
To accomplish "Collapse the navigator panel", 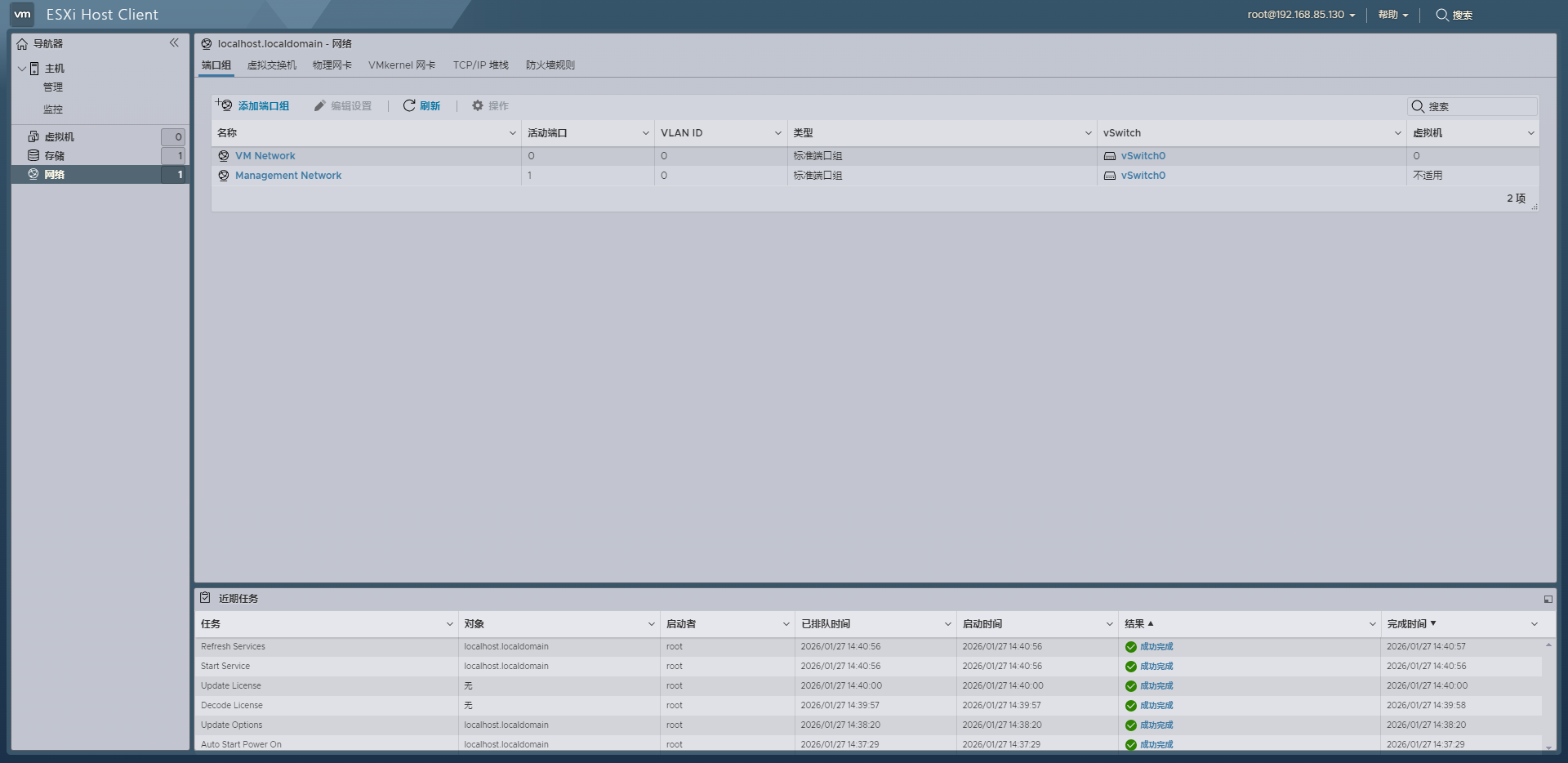I will (x=174, y=43).
